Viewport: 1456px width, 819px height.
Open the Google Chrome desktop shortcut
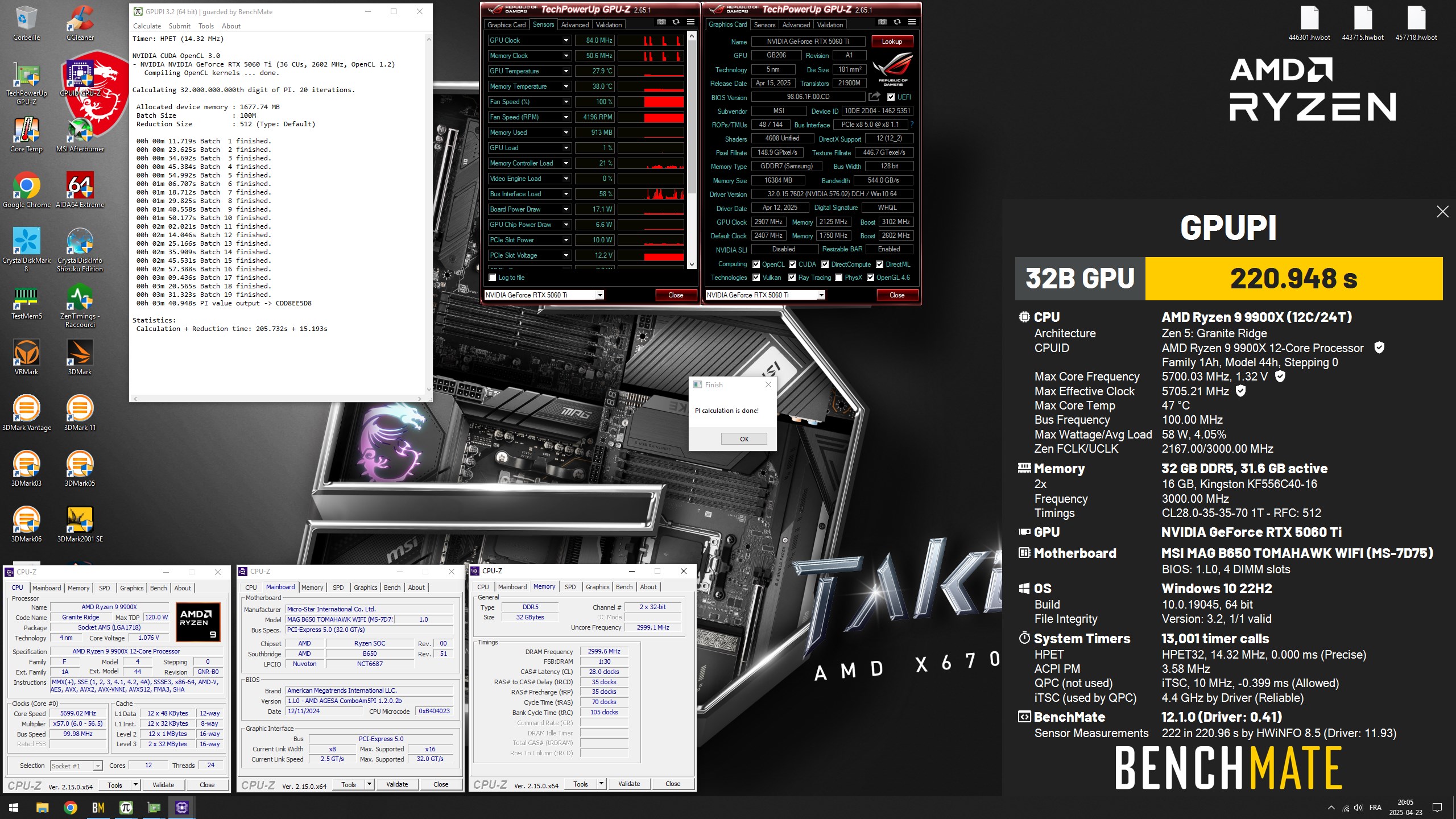(26, 190)
